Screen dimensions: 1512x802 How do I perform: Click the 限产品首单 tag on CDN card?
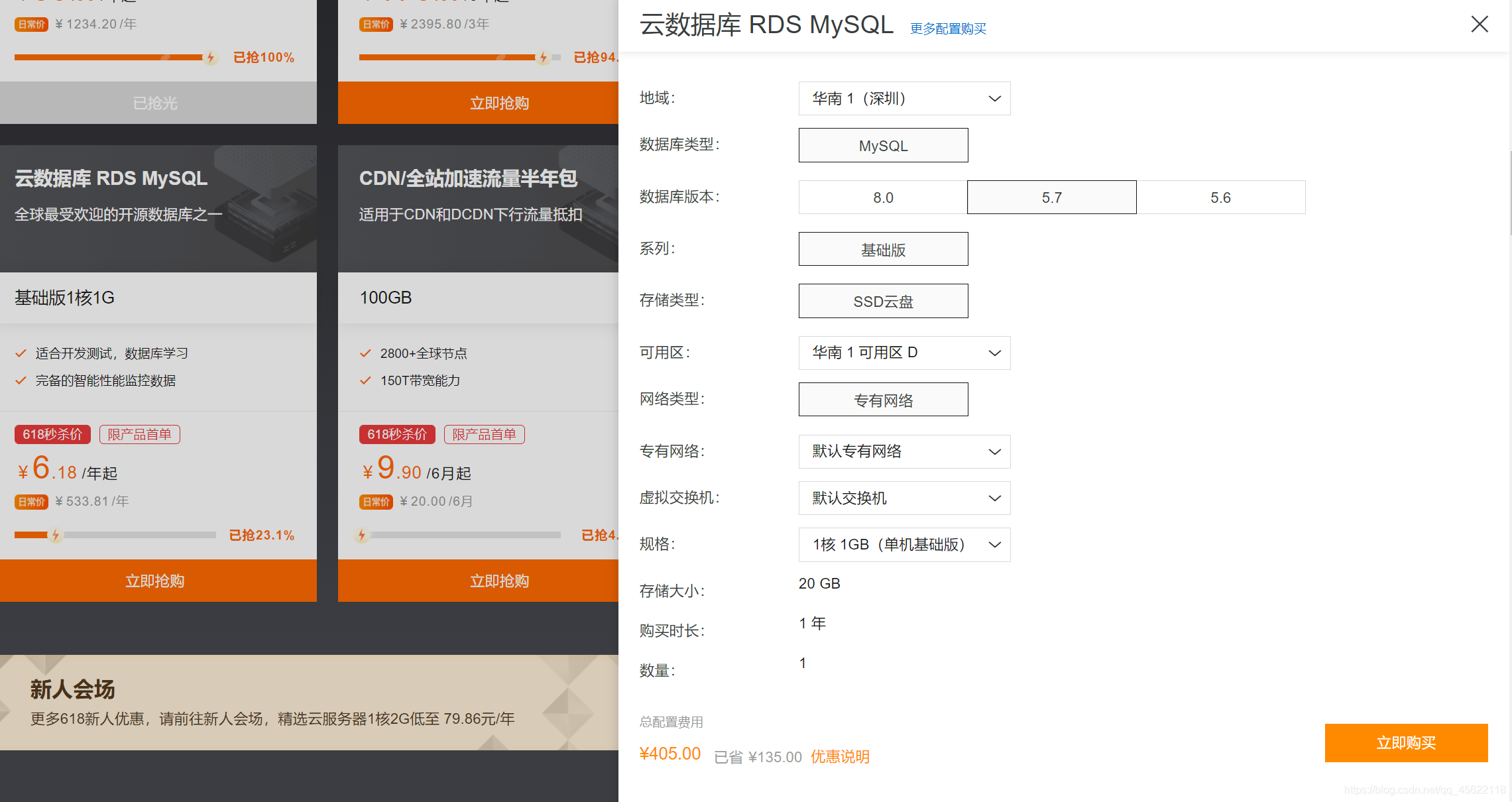[x=485, y=434]
